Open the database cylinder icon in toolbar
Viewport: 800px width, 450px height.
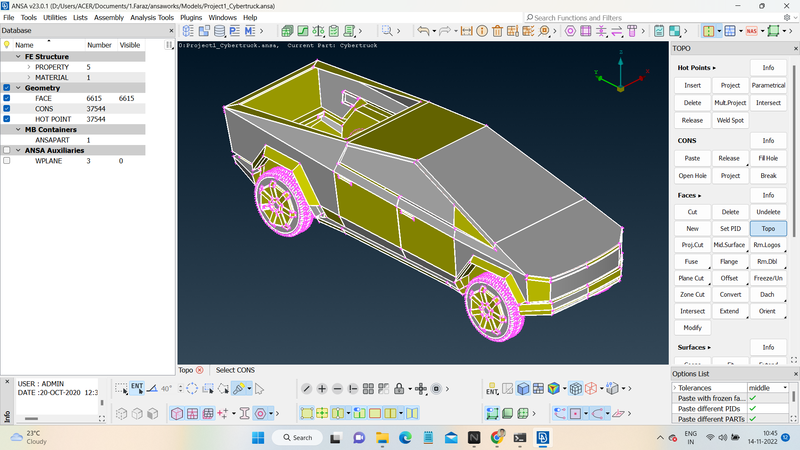click(219, 31)
